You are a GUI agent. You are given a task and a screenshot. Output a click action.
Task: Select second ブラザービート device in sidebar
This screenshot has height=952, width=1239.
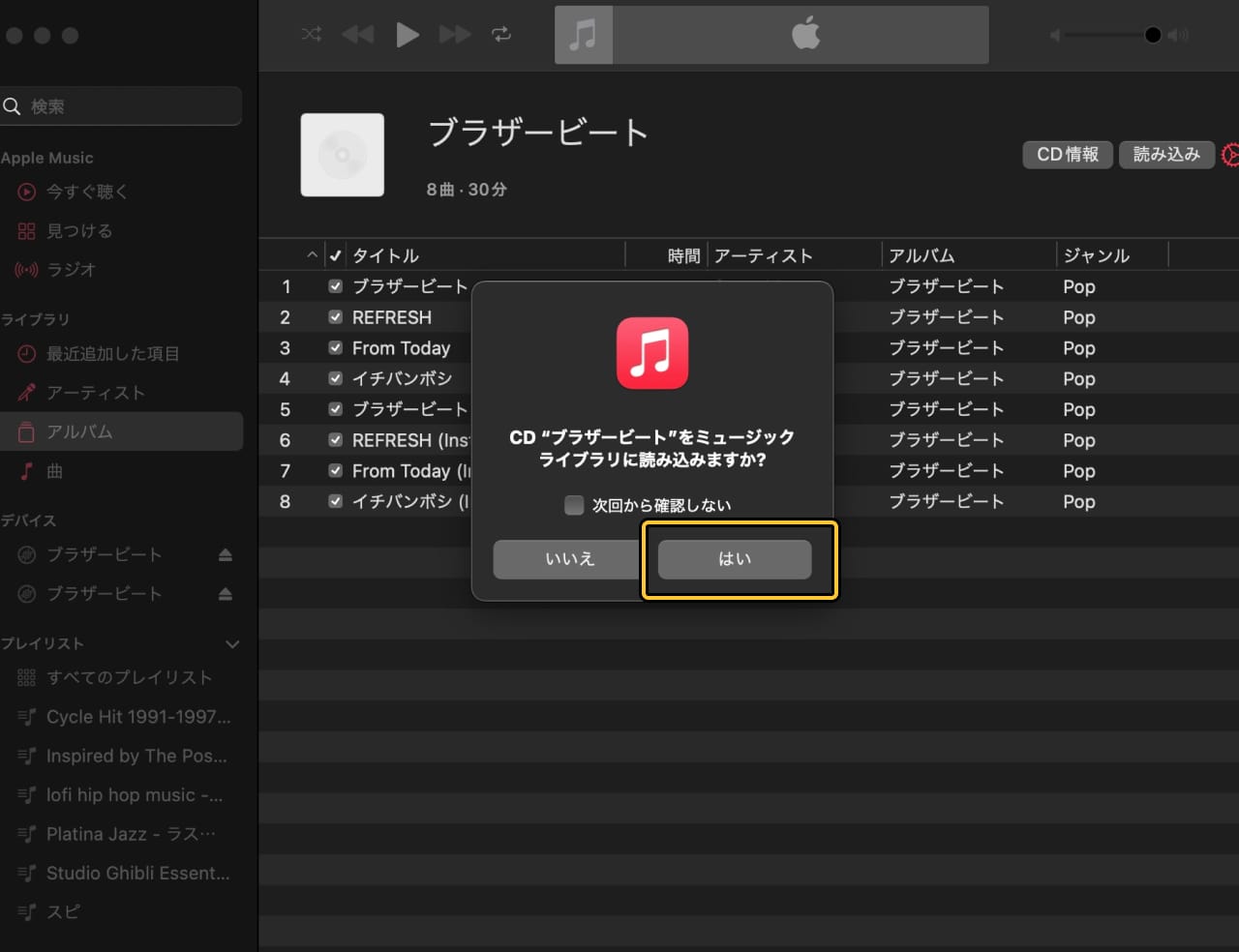[104, 593]
